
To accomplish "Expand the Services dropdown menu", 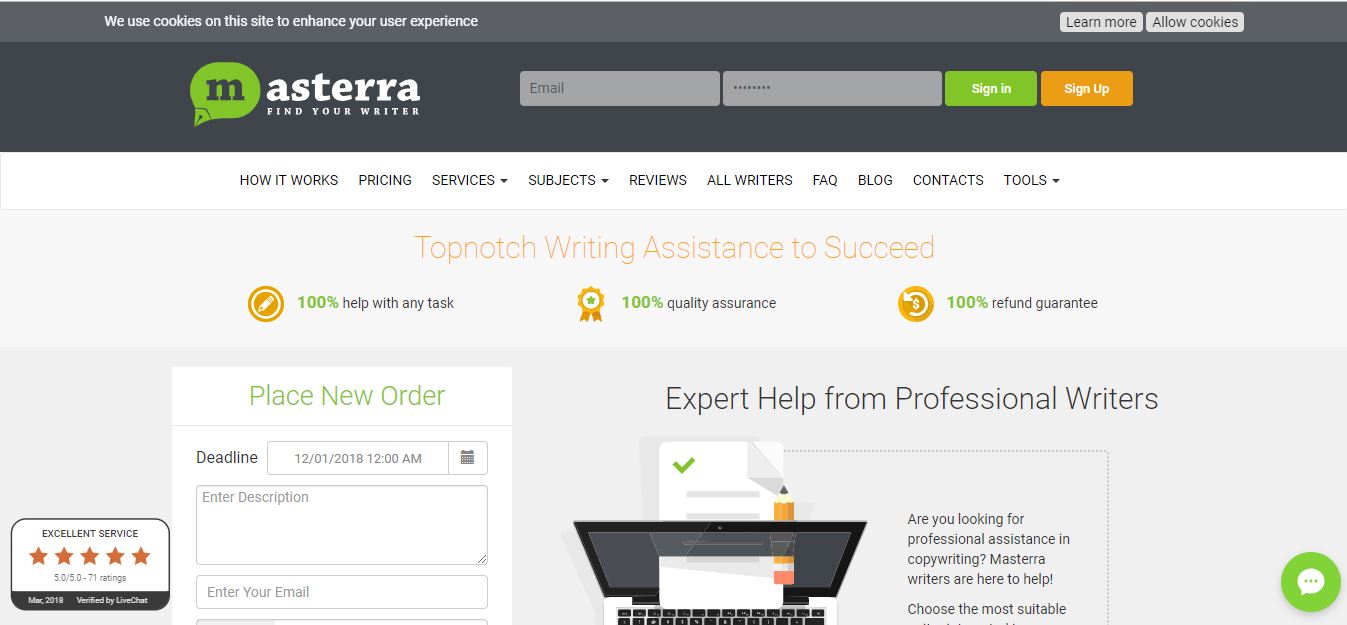I will 469,180.
